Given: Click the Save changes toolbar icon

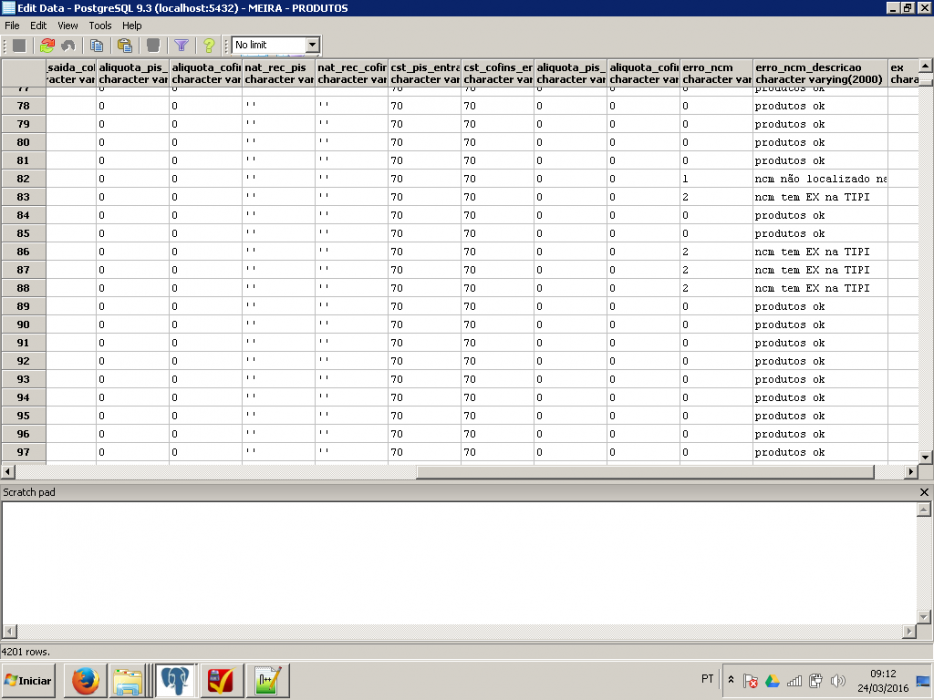Looking at the screenshot, I should (x=19, y=45).
